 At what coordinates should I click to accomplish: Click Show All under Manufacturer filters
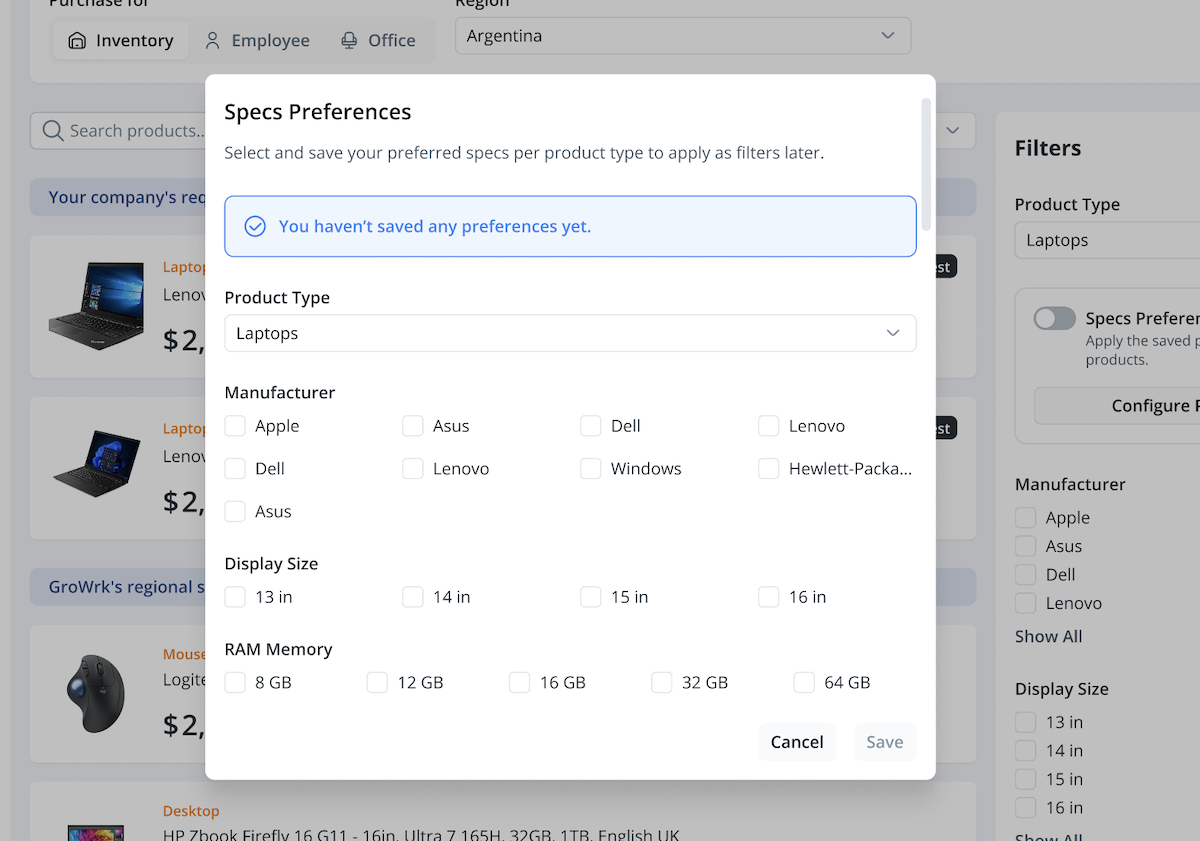[1048, 637]
